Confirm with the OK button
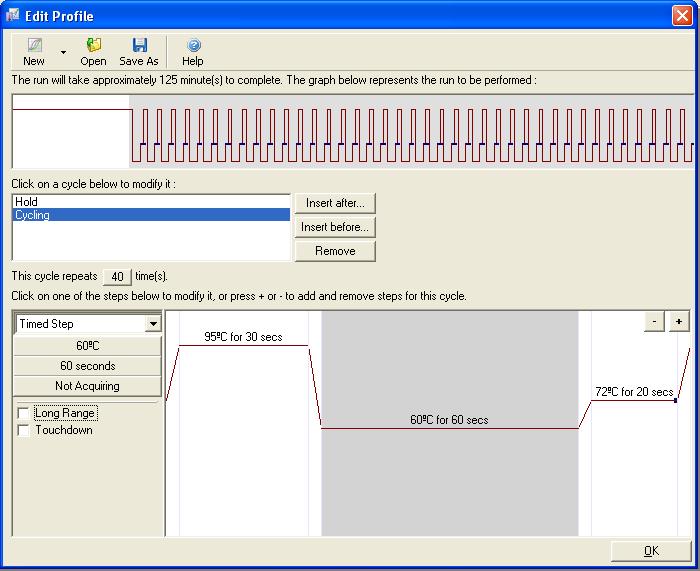This screenshot has width=700, height=571. coord(651,551)
